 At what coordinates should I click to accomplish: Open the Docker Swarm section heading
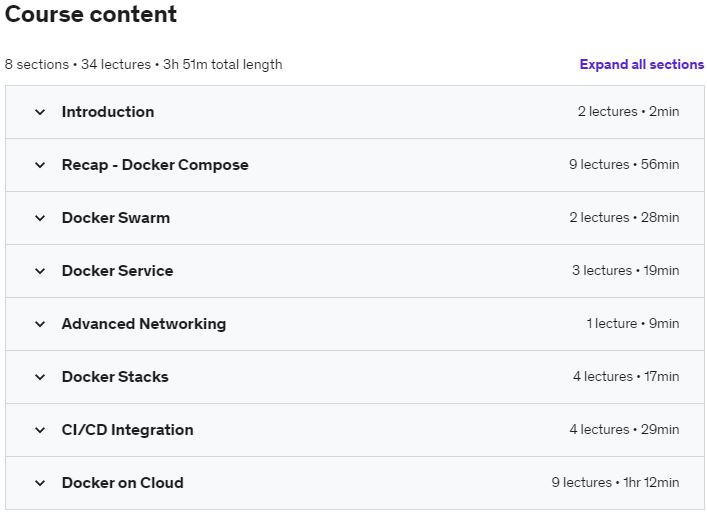pos(116,218)
